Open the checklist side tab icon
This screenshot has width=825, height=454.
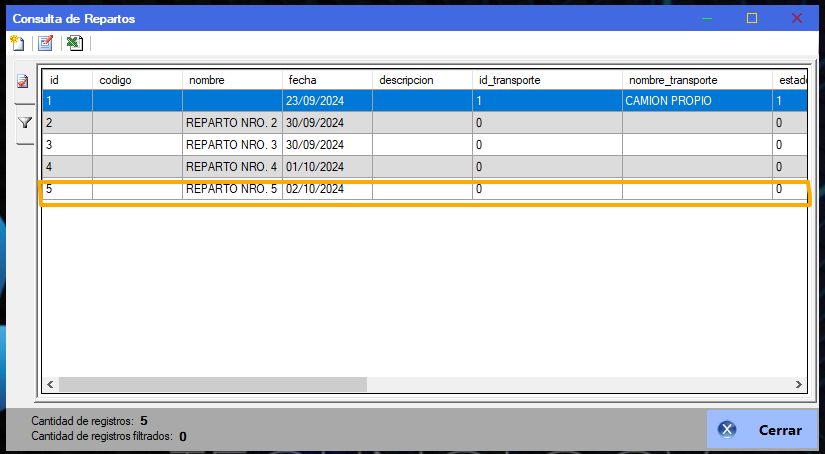click(x=24, y=83)
